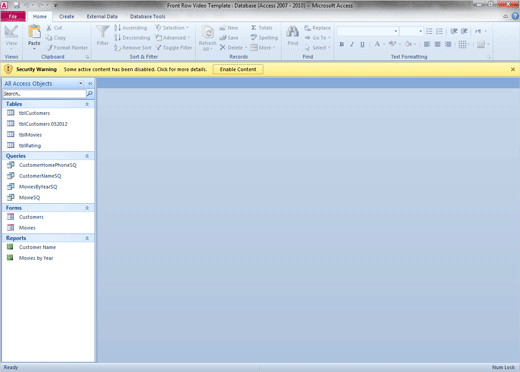Switch to the Create tab
Screen dimensions: 520x372
pyautogui.click(x=67, y=16)
